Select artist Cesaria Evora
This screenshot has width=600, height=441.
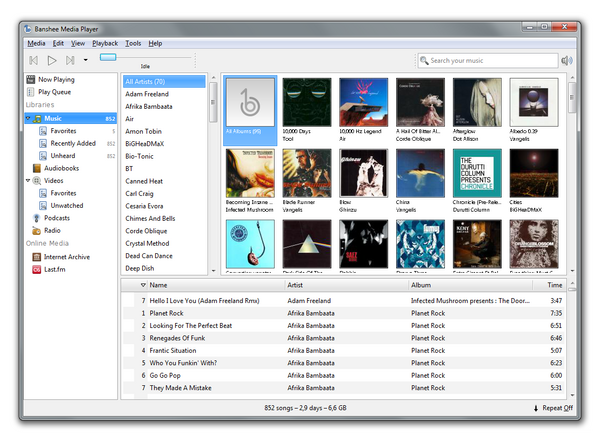pyautogui.click(x=164, y=206)
